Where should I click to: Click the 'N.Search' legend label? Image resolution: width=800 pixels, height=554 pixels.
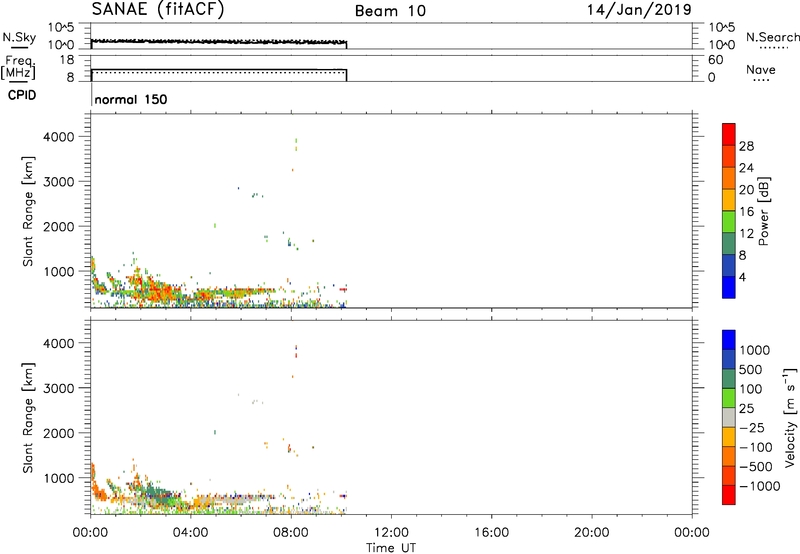[772, 37]
